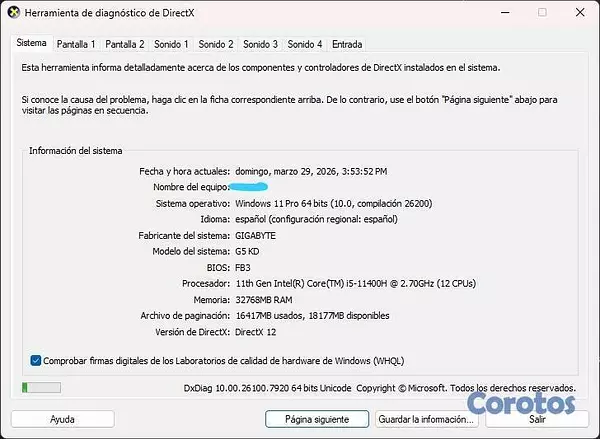600x439 pixels.
Task: Click the Windows 11 Pro 64 bits value
Action: 333,203
